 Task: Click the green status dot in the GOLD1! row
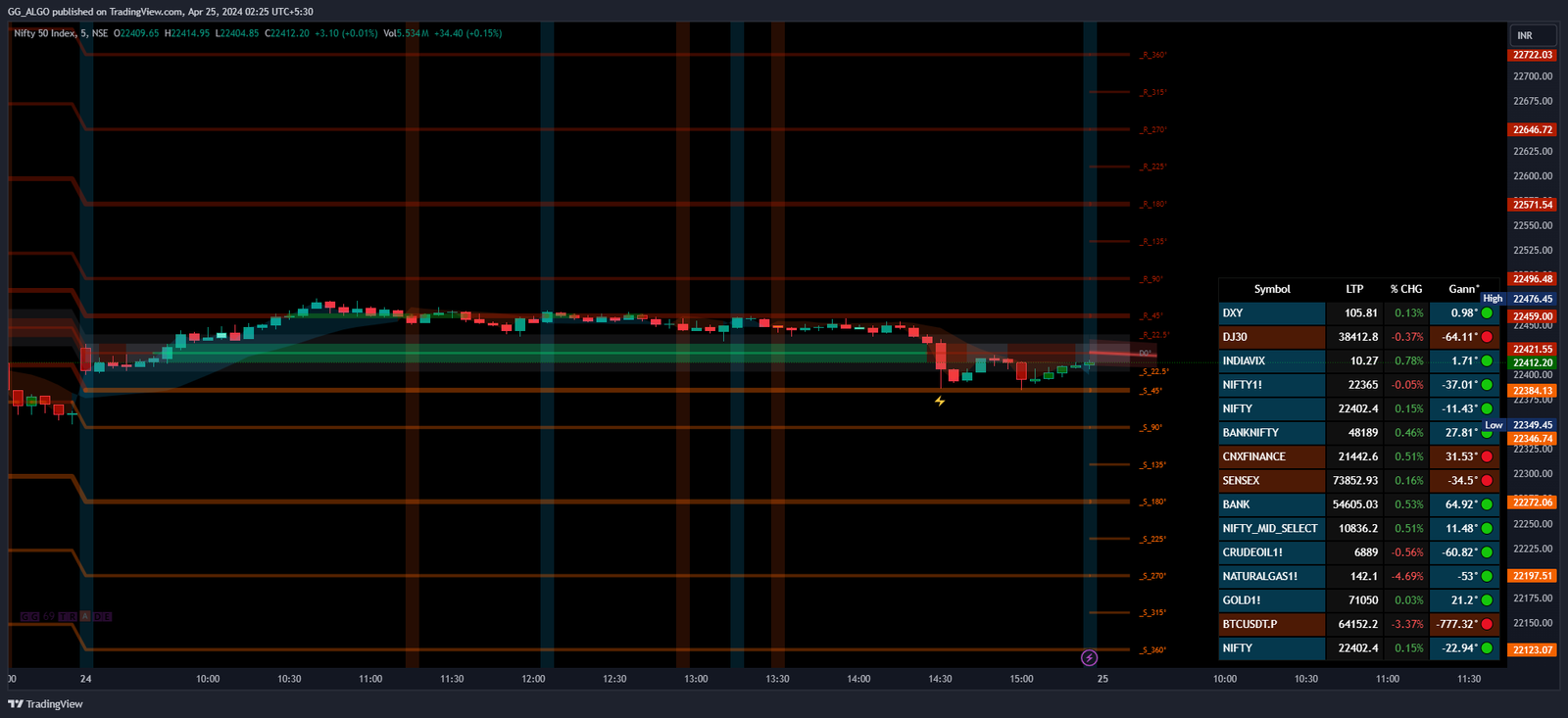(1487, 600)
